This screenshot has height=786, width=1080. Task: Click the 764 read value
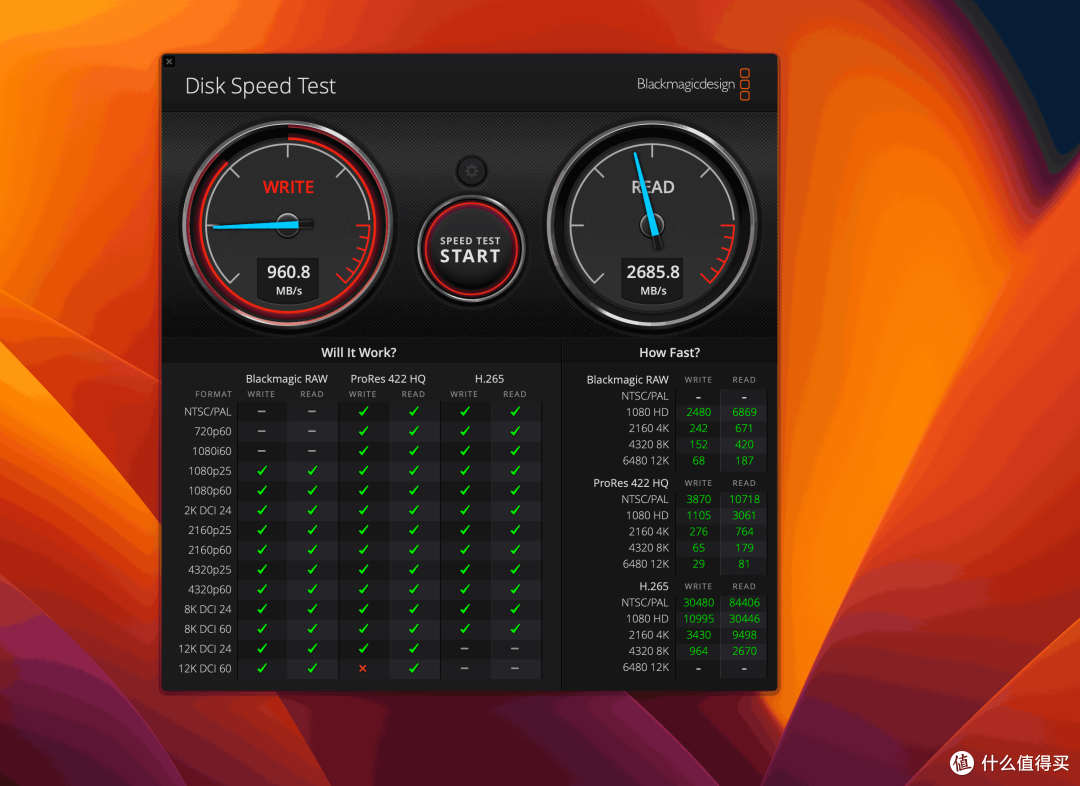(744, 531)
